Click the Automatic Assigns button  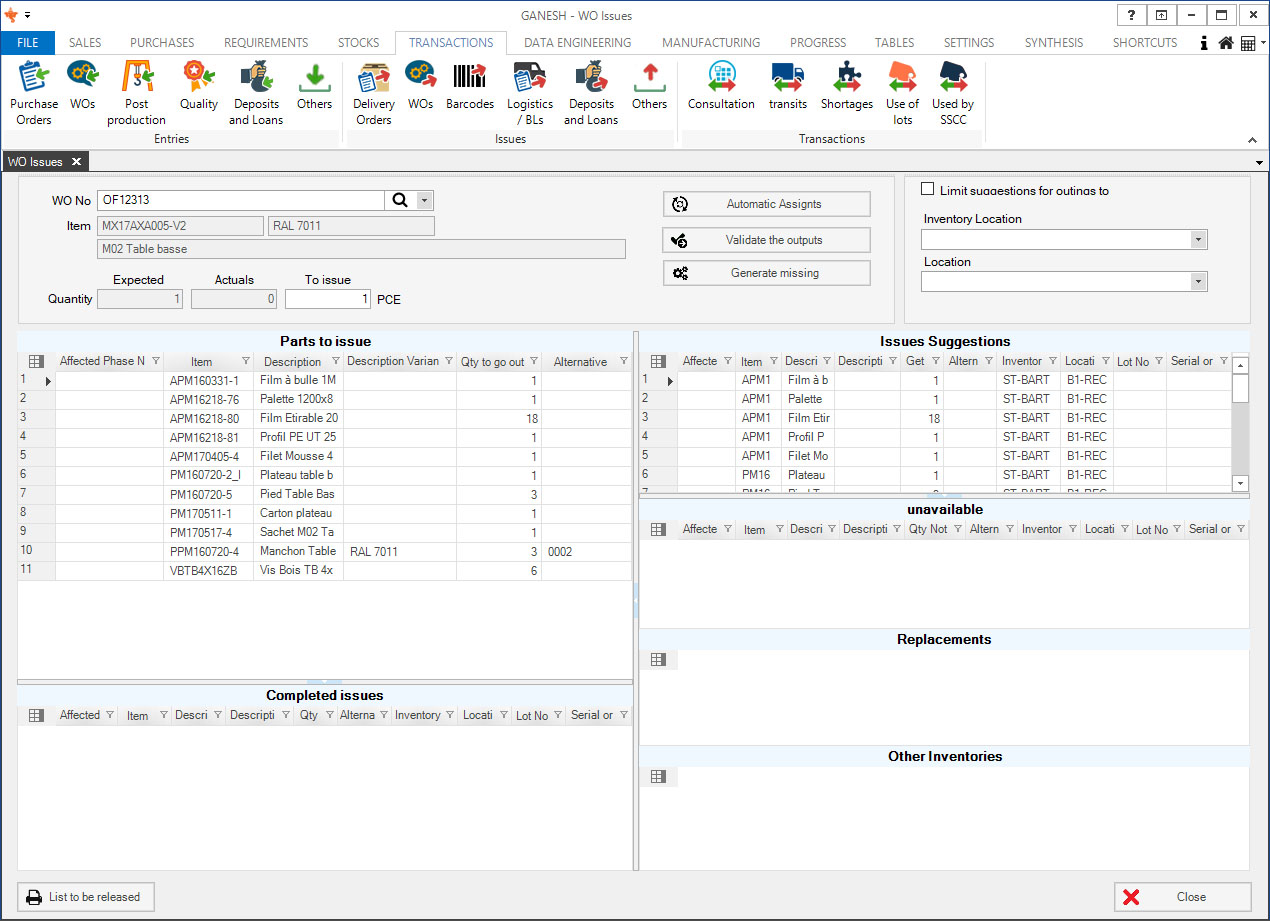[x=766, y=204]
